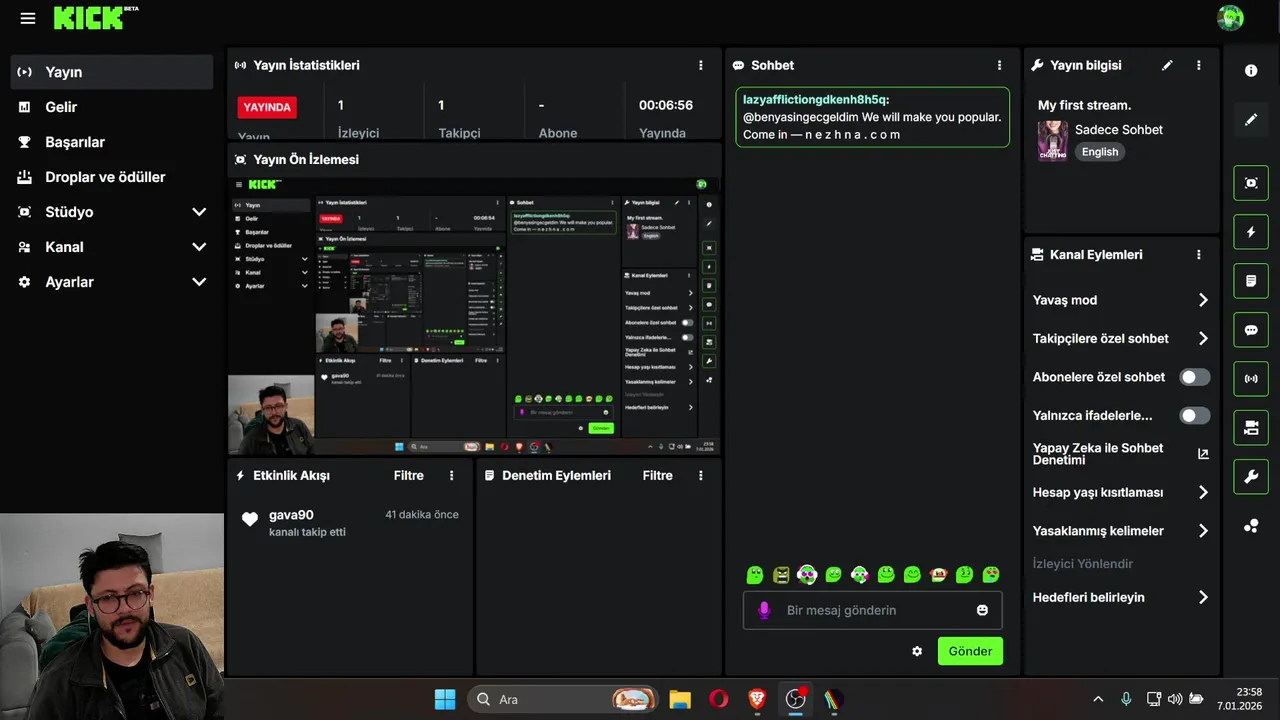This screenshot has width=1280, height=720.
Task: Click gava90 in the activity feed
Action: pos(291,515)
